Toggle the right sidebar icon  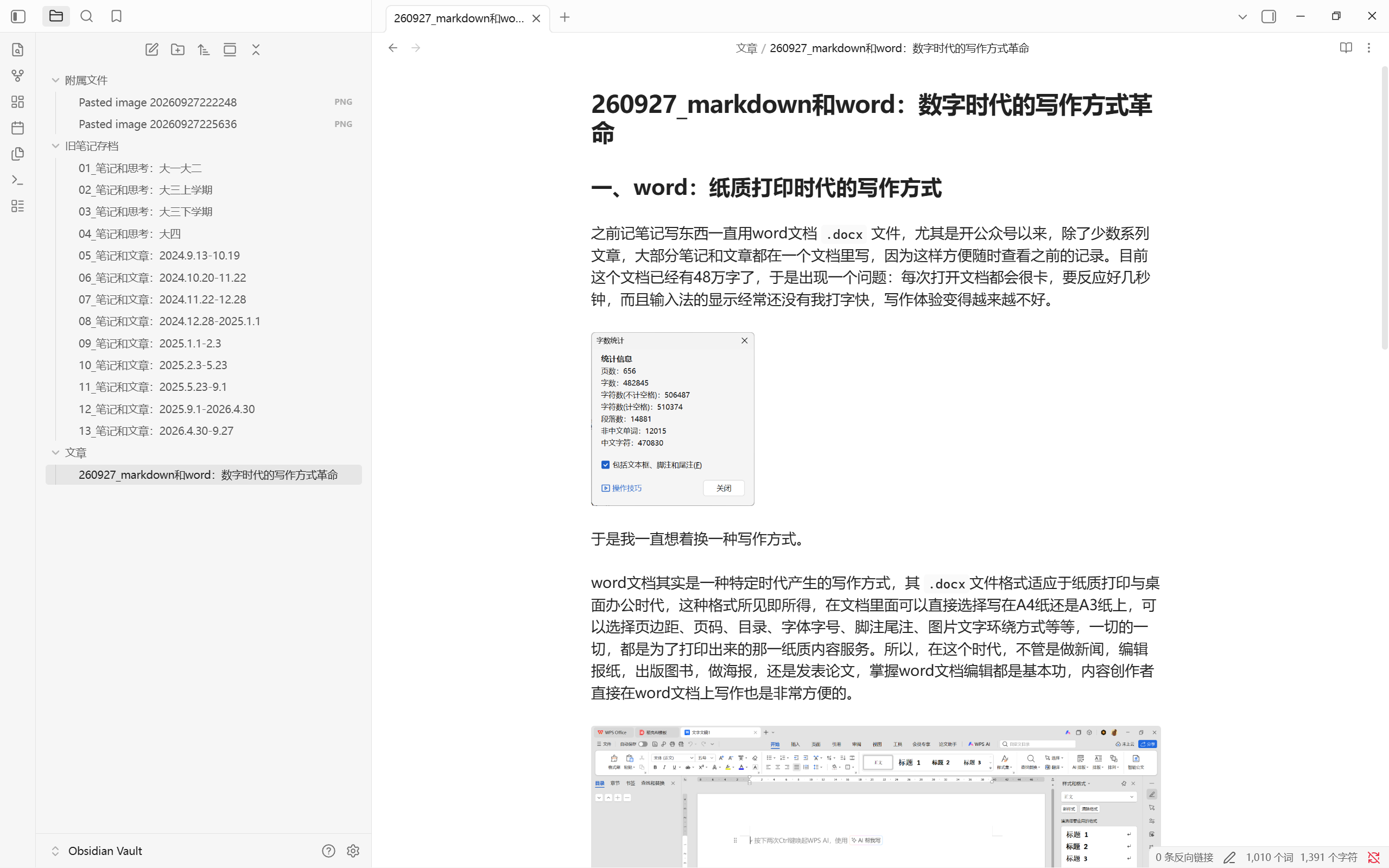coord(1269,17)
